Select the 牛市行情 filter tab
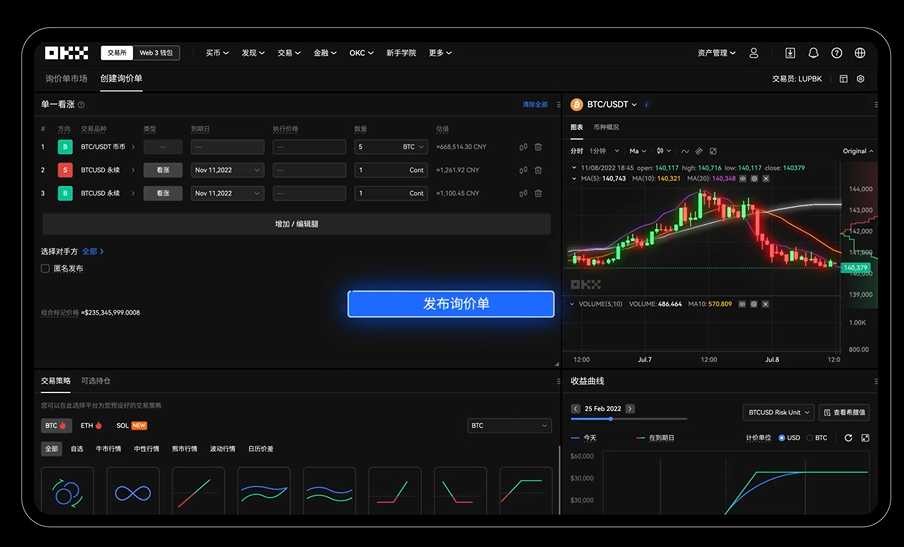904x547 pixels. (108, 449)
